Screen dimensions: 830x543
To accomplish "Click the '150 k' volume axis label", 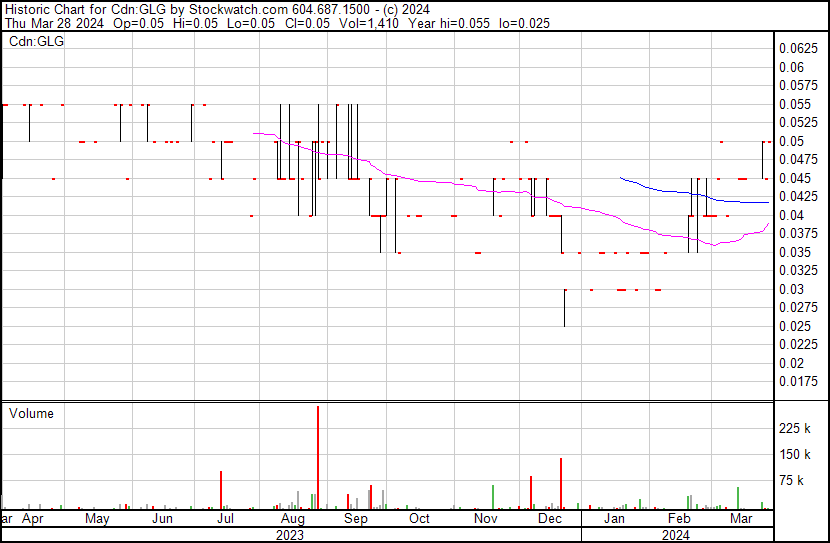I will click(x=795, y=454).
